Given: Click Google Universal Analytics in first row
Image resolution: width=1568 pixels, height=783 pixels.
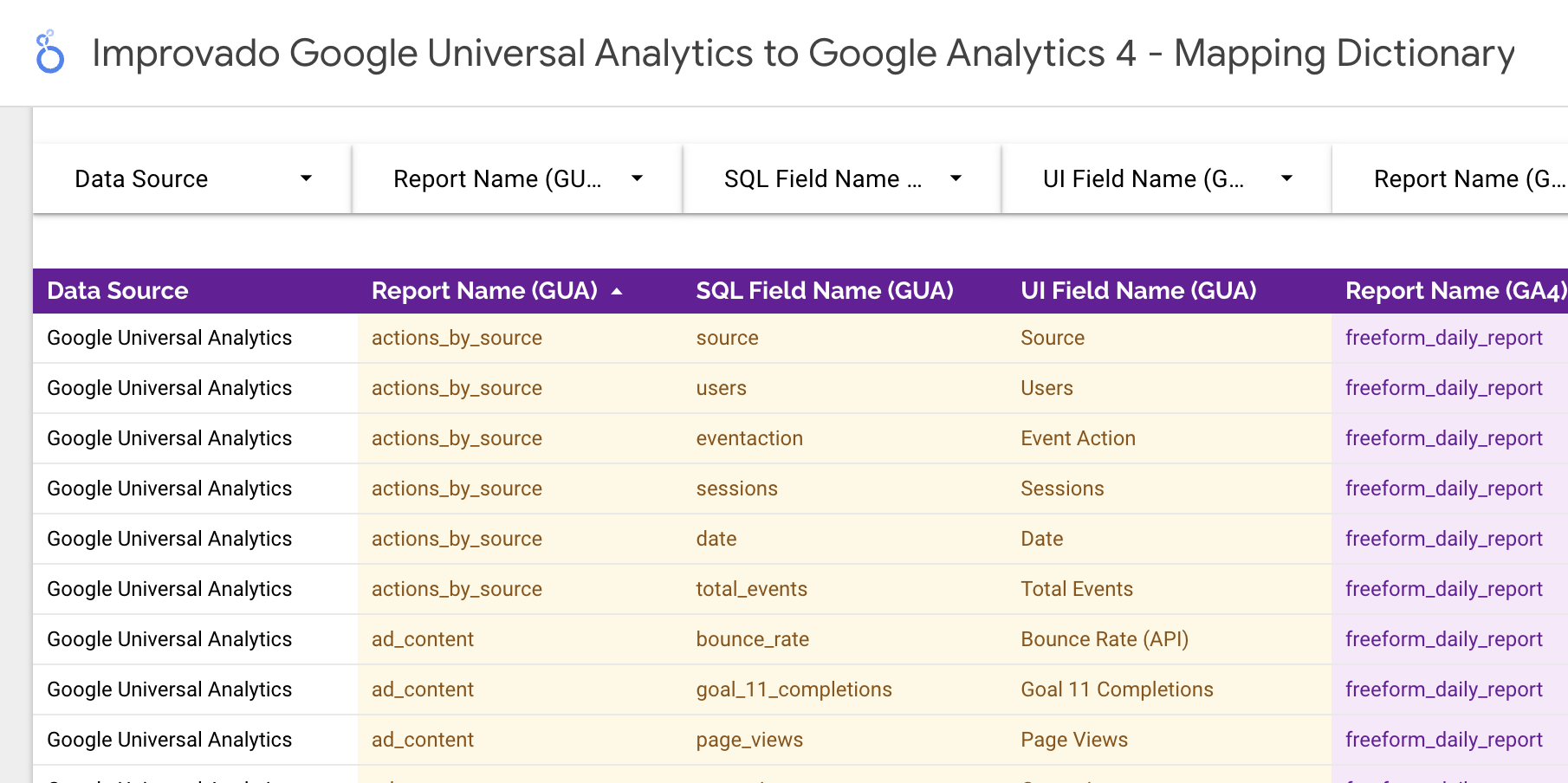Looking at the screenshot, I should tap(169, 338).
